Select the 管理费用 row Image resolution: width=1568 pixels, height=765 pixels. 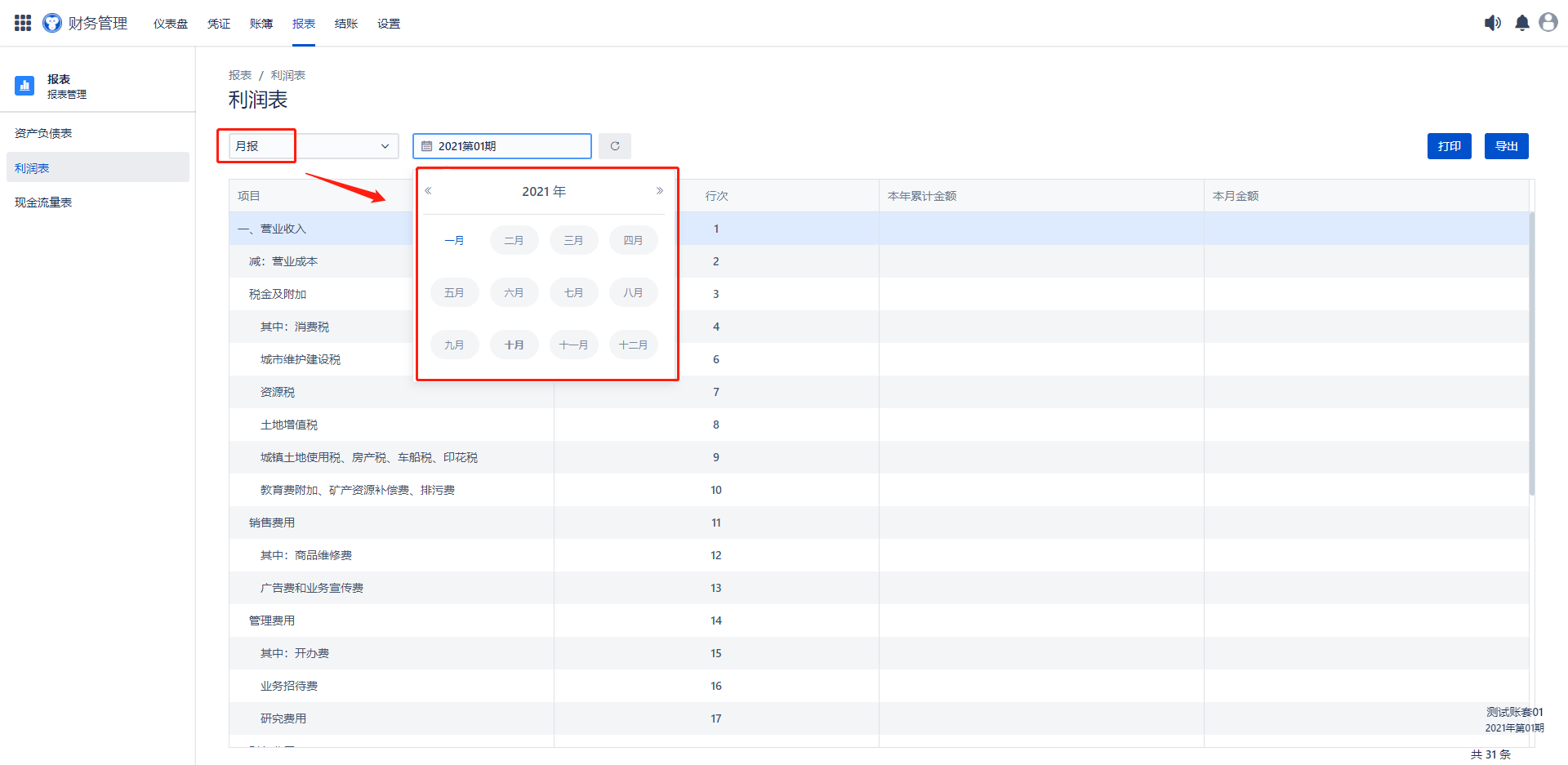click(x=879, y=620)
